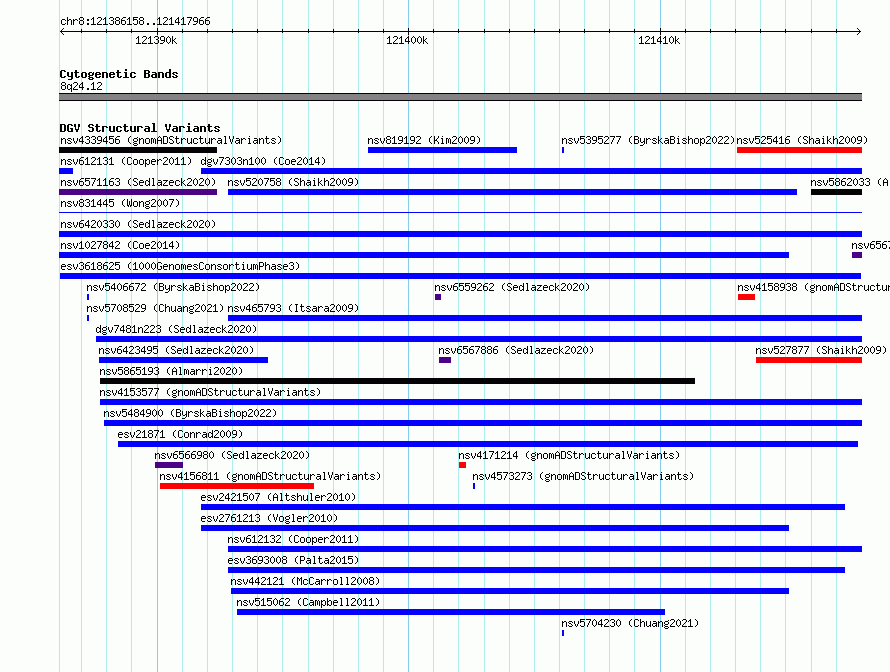Image resolution: width=890 pixels, height=672 pixels.
Task: Open the nsv525416 (Shaikh2009) red variant bar
Action: click(x=799, y=150)
